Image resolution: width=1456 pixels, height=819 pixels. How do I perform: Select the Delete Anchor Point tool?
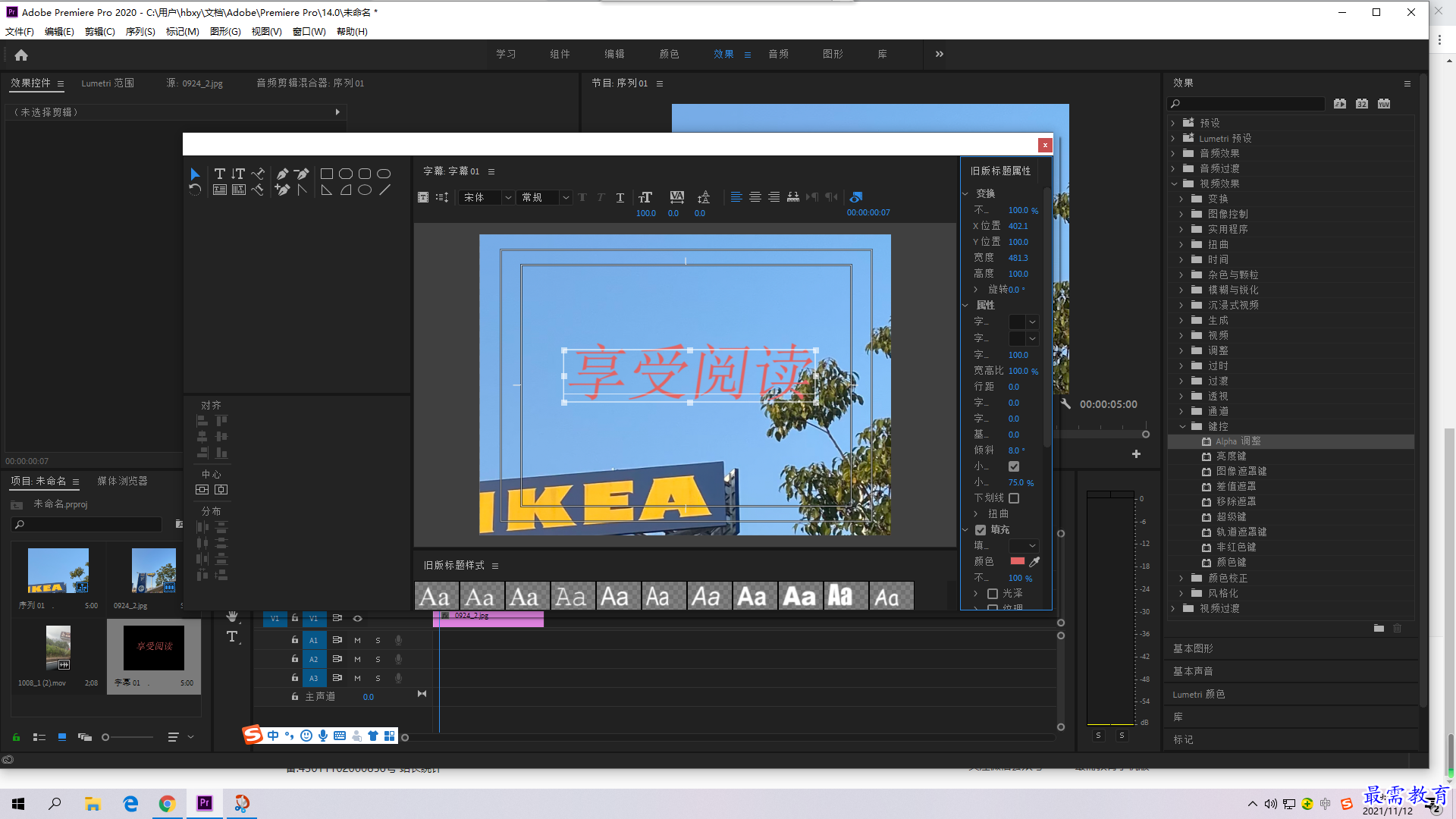[302, 174]
